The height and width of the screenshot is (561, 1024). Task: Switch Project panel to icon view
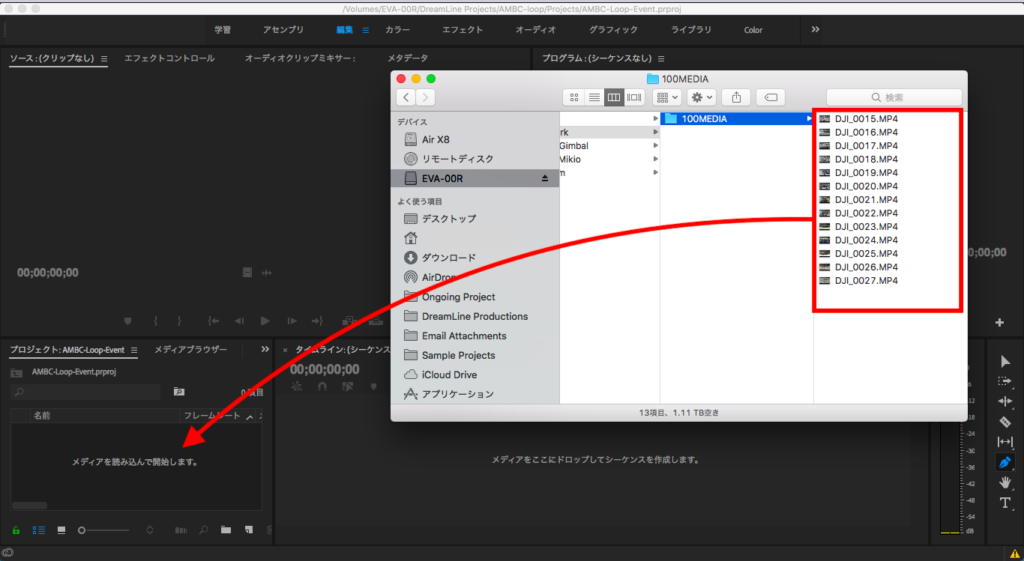click(61, 530)
